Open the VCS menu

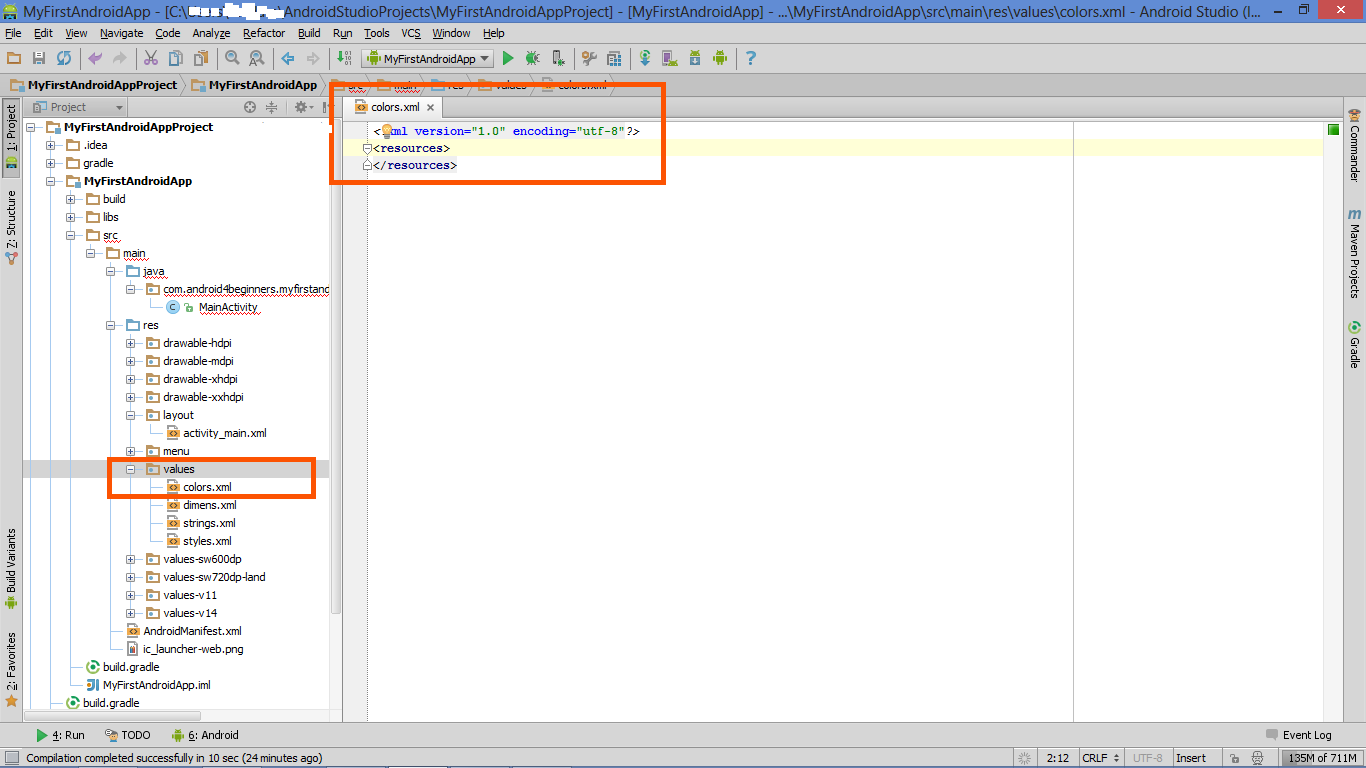coord(411,33)
